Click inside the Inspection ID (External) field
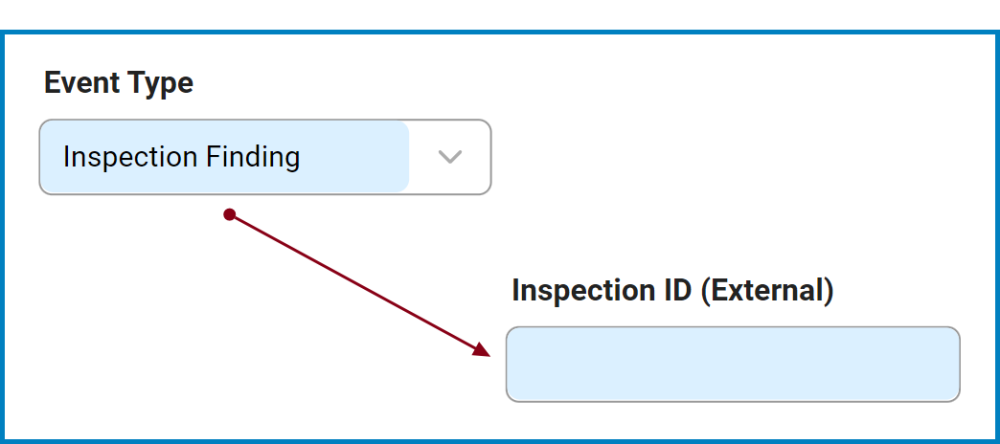 coord(732,364)
